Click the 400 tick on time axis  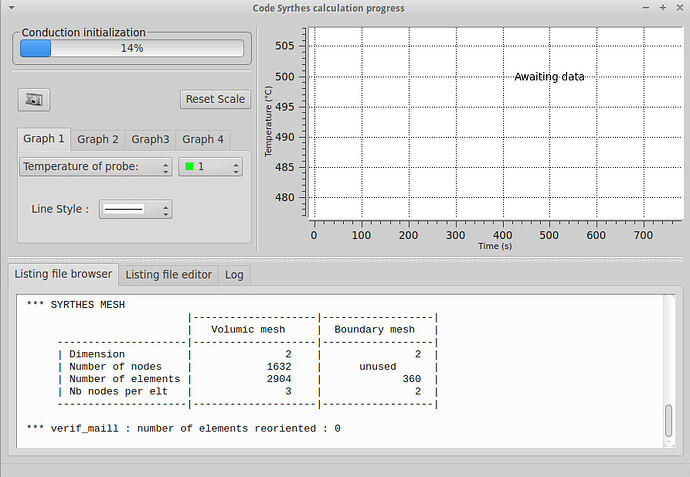[503, 235]
